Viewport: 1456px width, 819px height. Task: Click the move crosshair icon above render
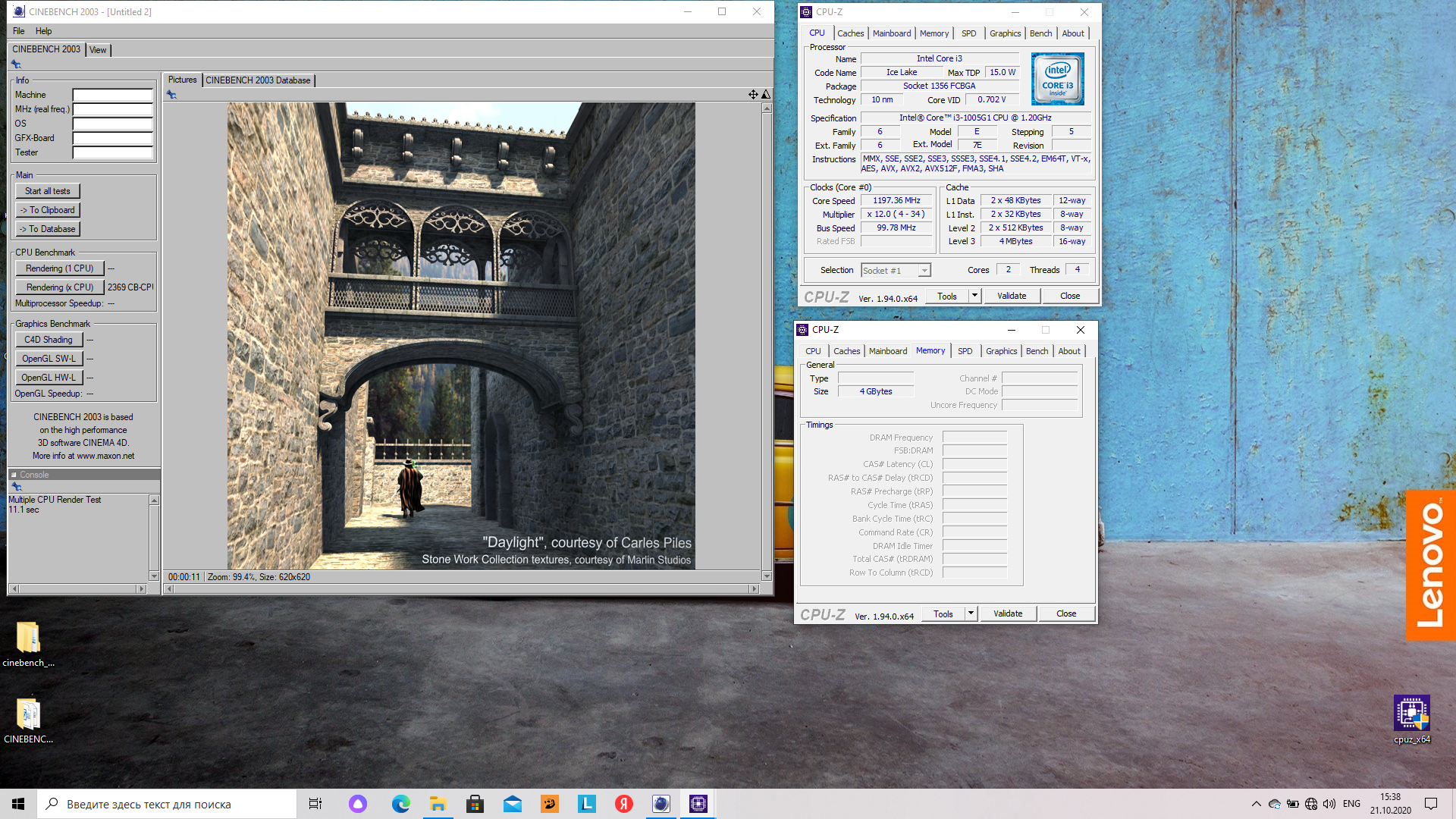point(753,95)
